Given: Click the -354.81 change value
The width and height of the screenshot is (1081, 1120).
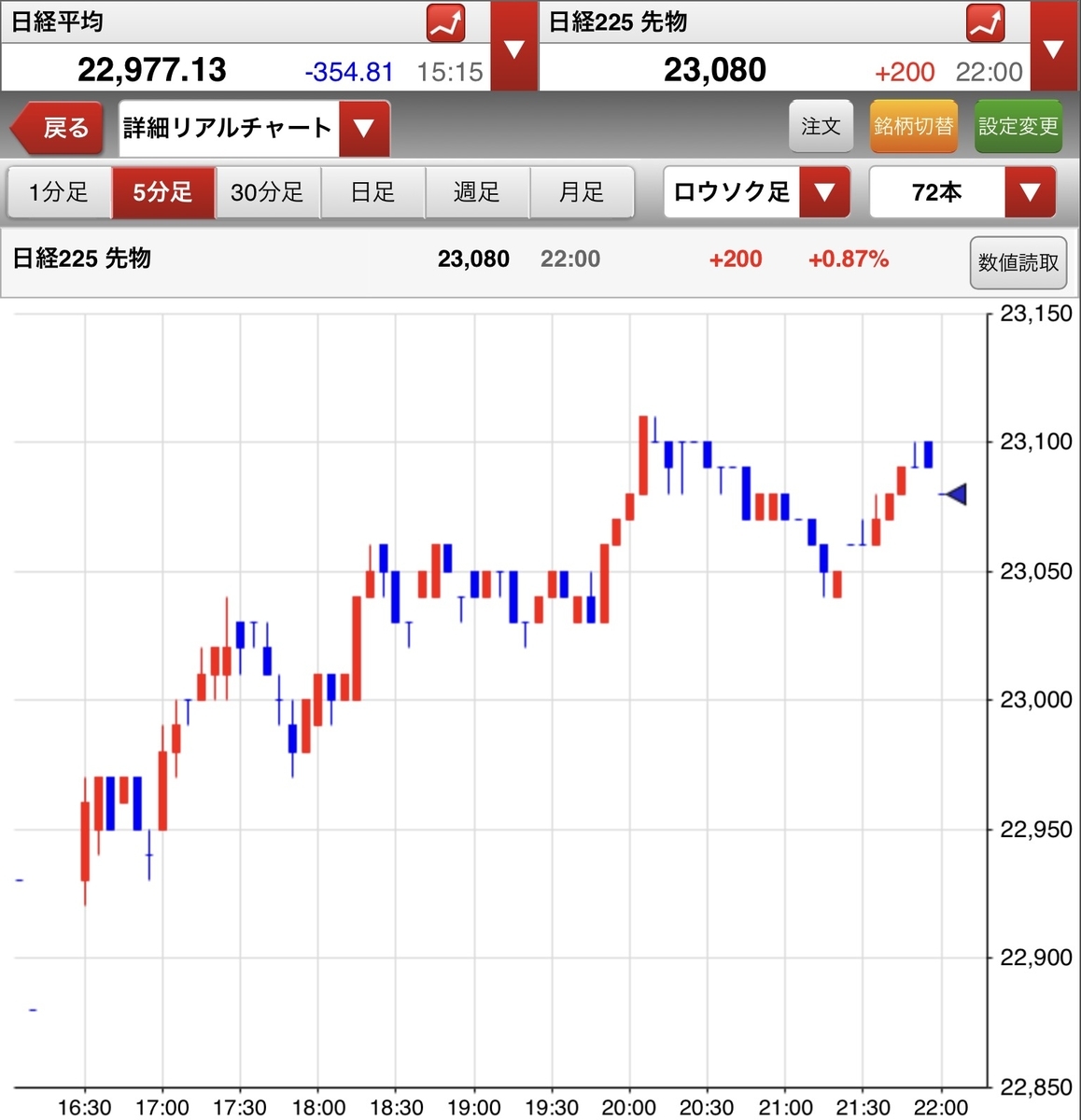Looking at the screenshot, I should pos(349,72).
